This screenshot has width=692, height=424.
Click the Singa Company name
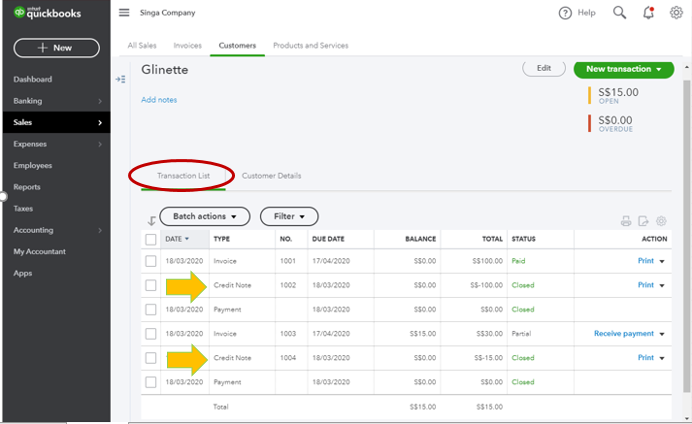point(168,13)
